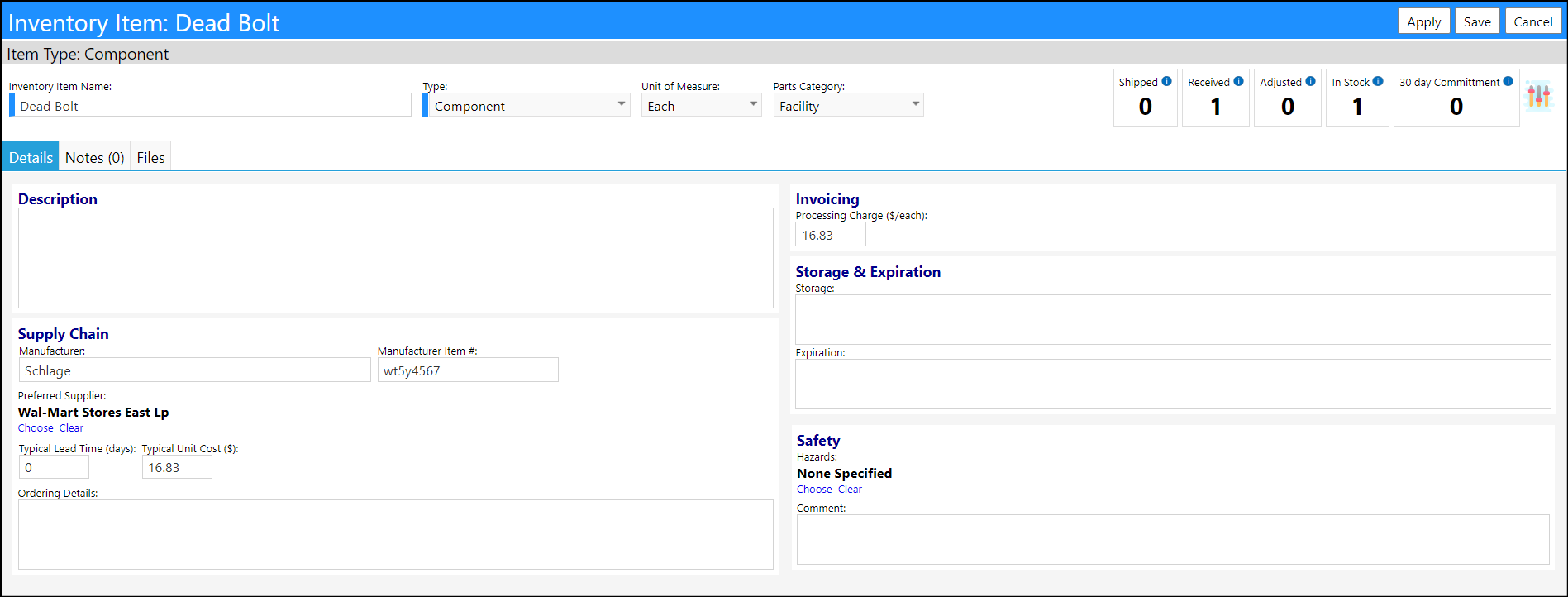1568x597 pixels.
Task: Choose a Preferred Supplier link
Action: (x=36, y=427)
